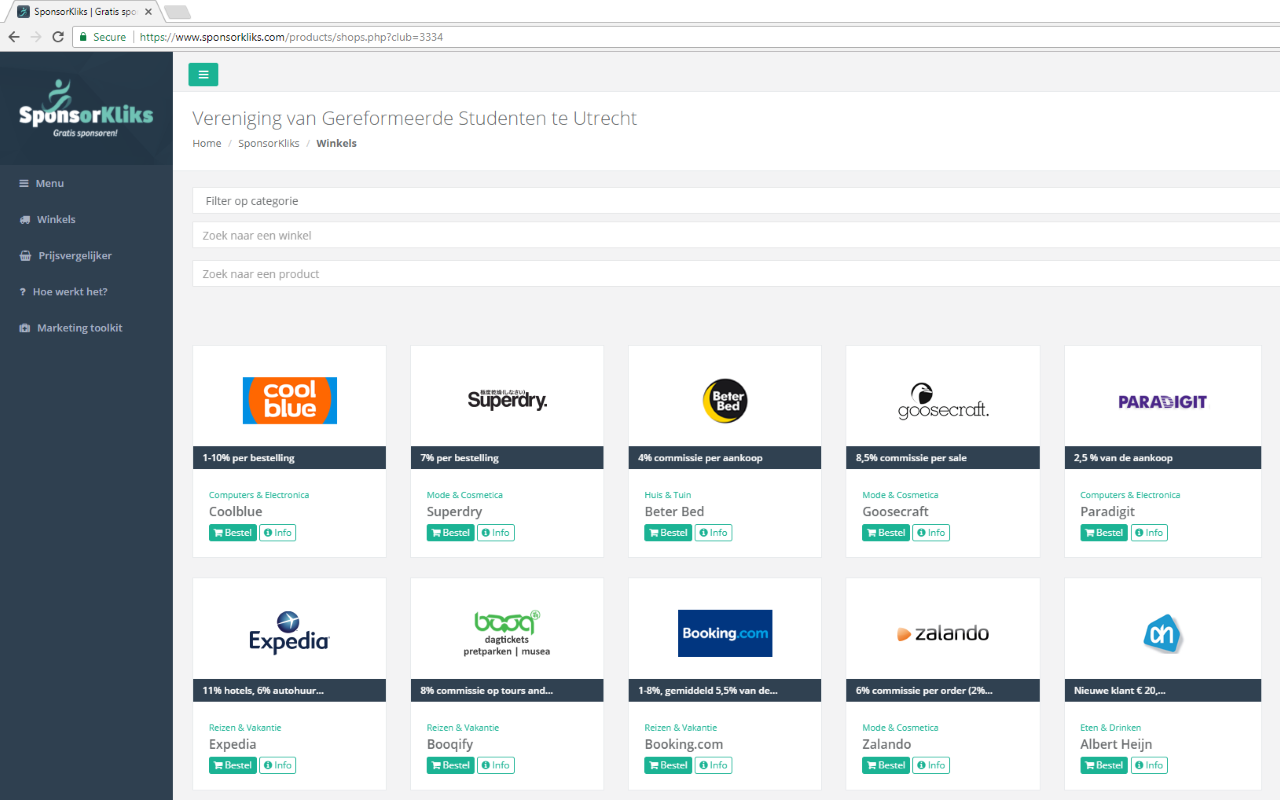Image resolution: width=1280 pixels, height=800 pixels.
Task: Click browser reload button
Action: click(x=58, y=37)
